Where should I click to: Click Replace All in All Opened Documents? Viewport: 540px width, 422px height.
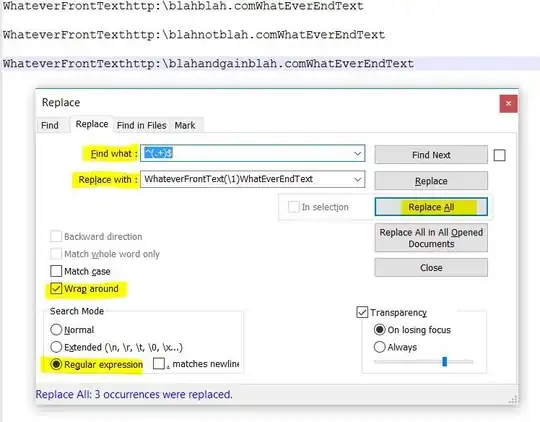[431, 238]
